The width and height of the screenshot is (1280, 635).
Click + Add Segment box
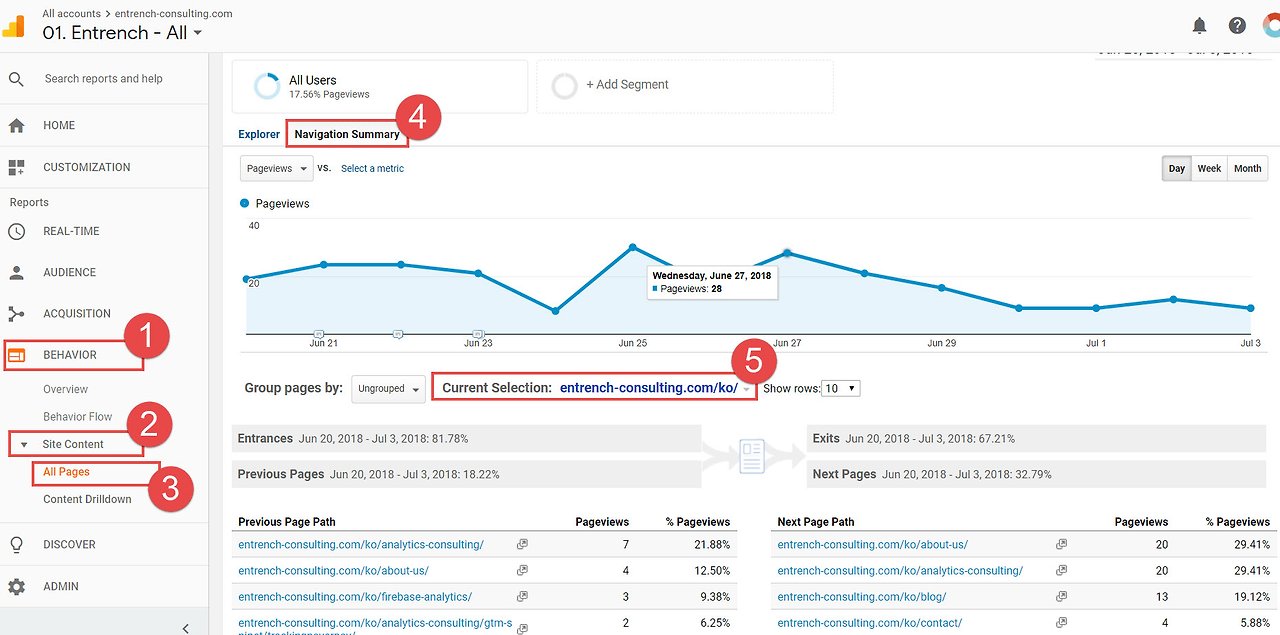coord(685,86)
